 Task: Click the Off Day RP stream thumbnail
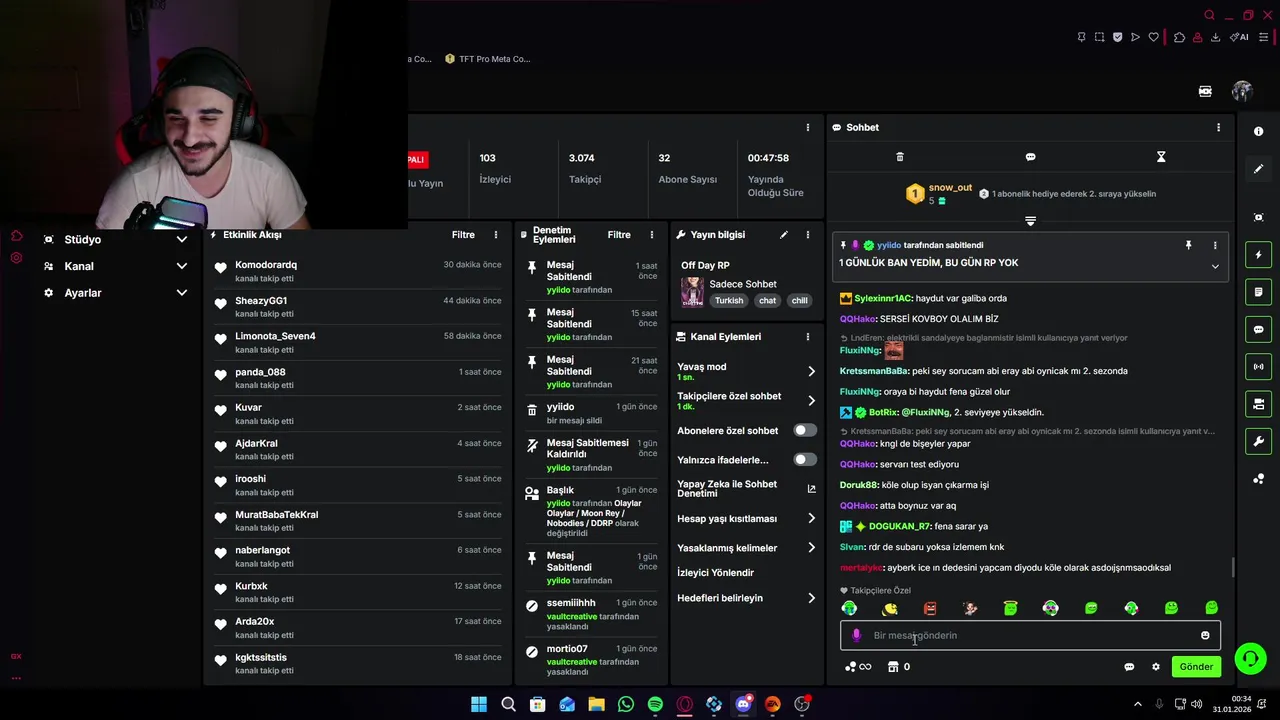click(x=692, y=292)
